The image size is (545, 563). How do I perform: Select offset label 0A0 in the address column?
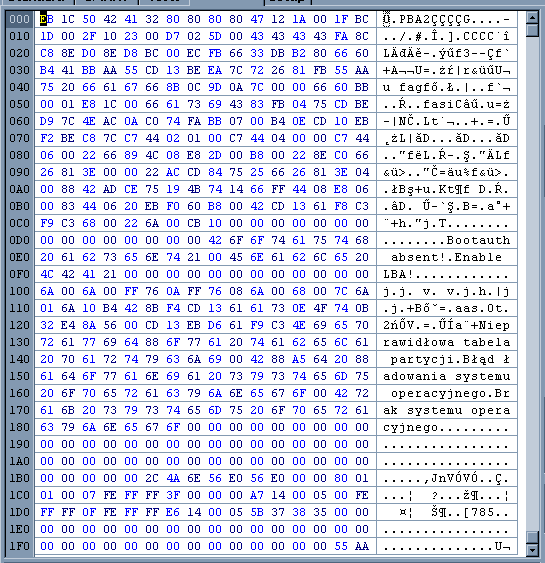click(19, 189)
